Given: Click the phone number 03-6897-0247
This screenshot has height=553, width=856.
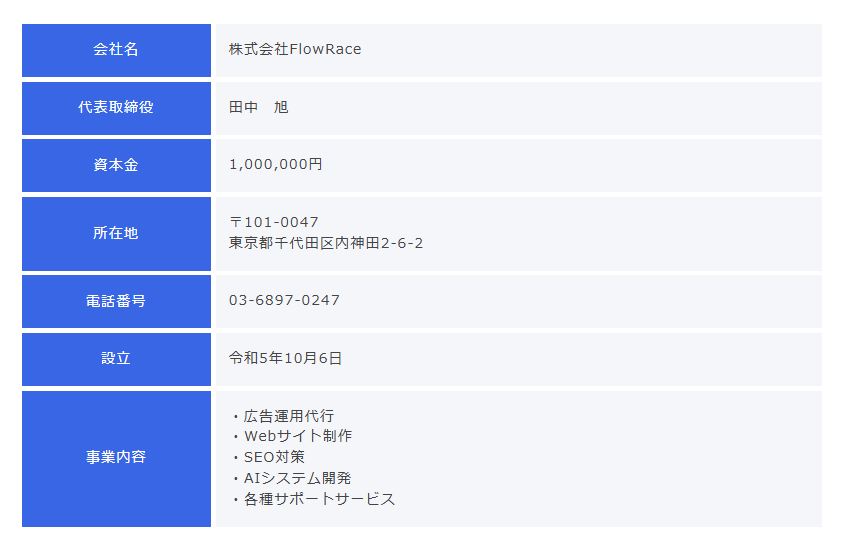Looking at the screenshot, I should [x=284, y=300].
